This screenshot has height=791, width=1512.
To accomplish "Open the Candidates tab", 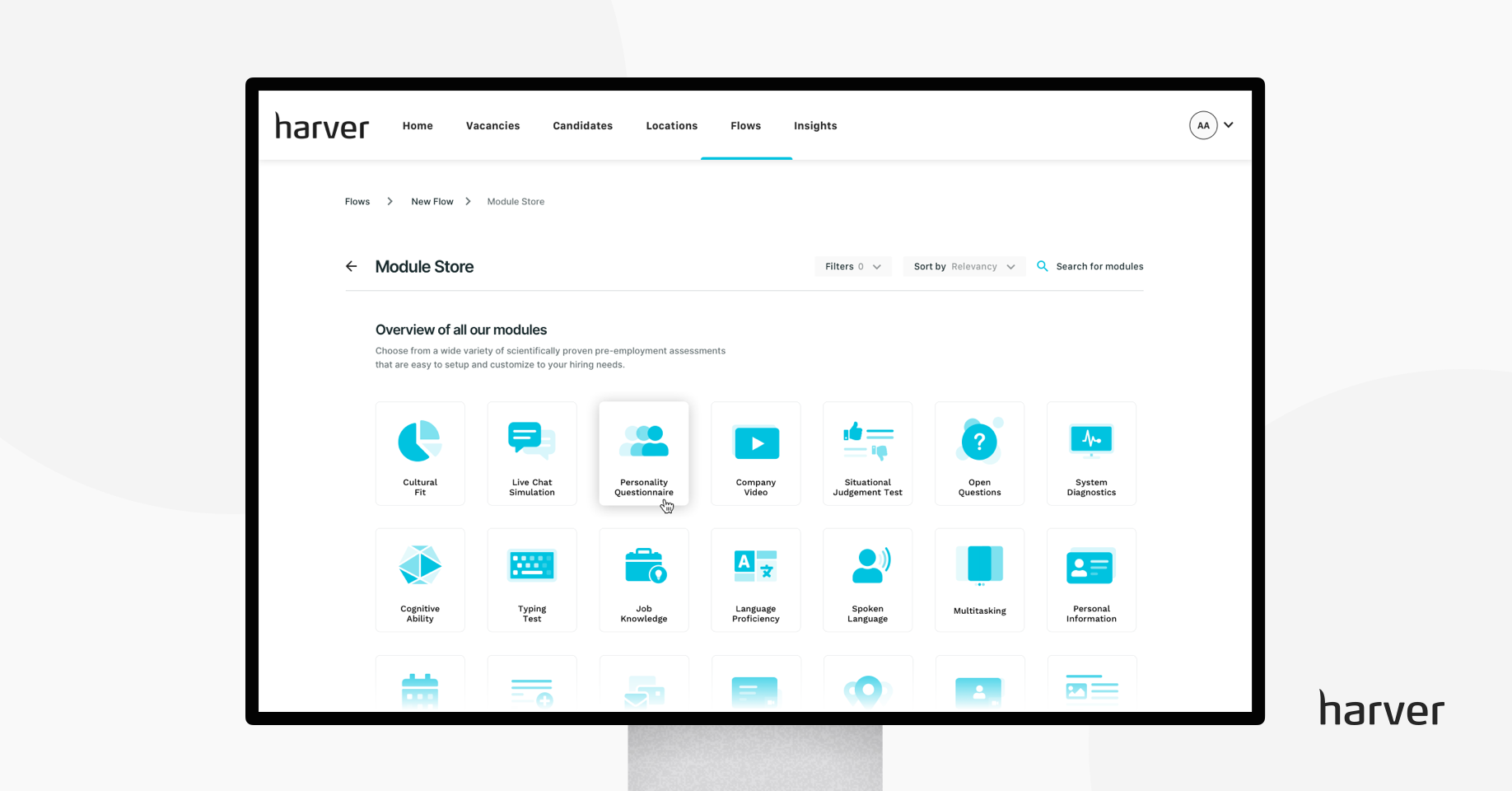I will pos(583,126).
